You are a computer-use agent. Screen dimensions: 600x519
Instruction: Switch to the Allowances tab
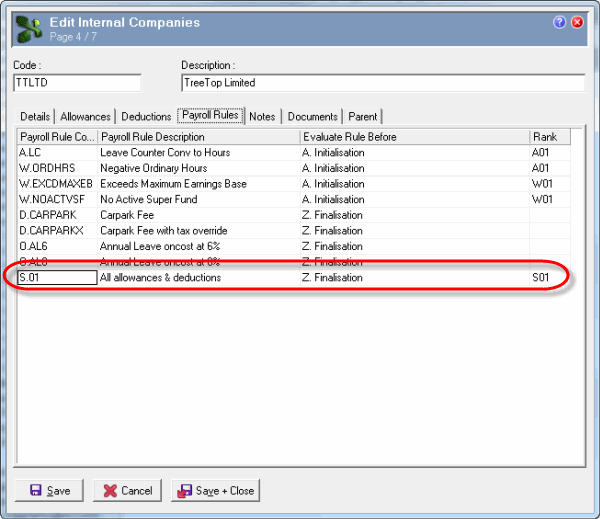pos(86,117)
